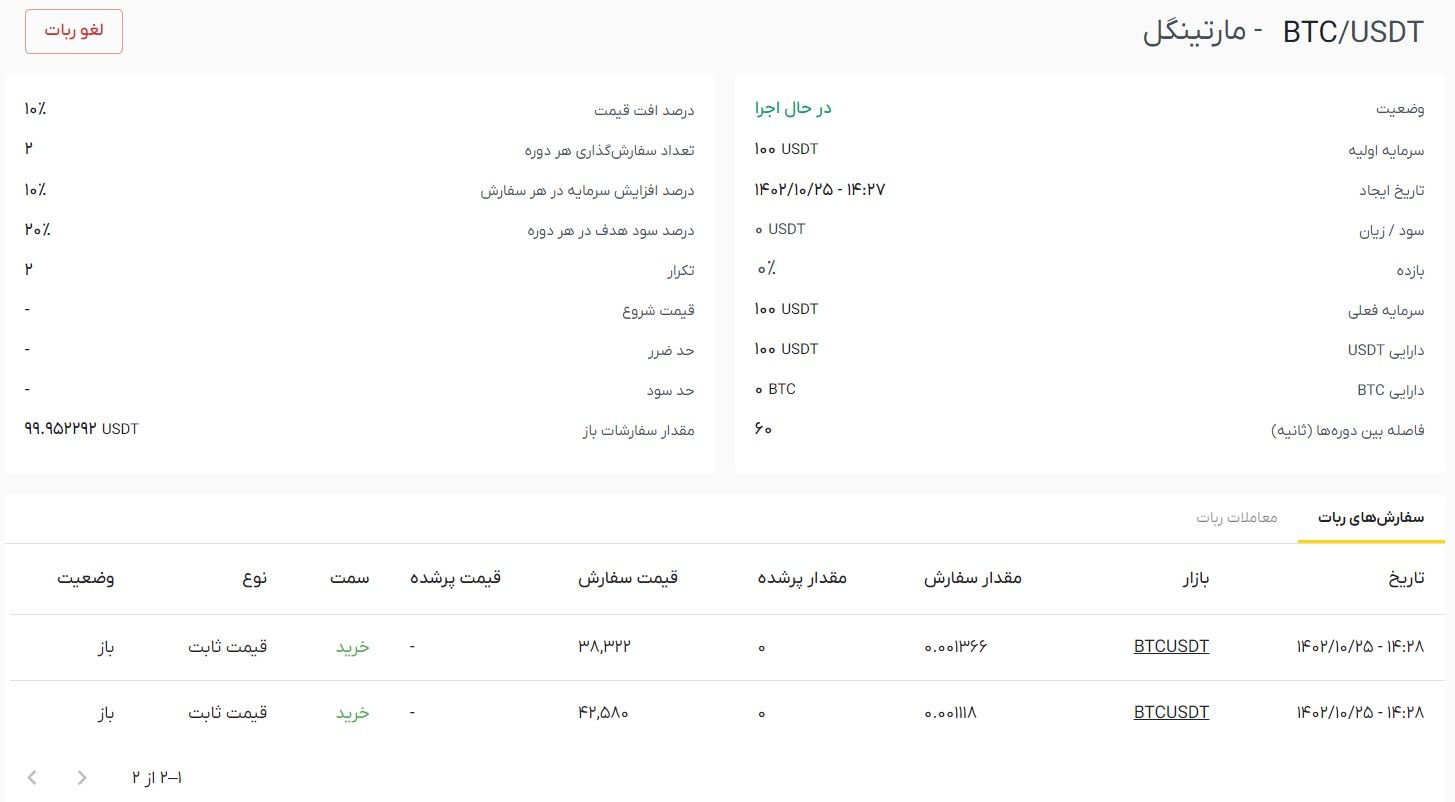Click the در حال اجرا status text
This screenshot has width=1455, height=802.
pos(793,108)
